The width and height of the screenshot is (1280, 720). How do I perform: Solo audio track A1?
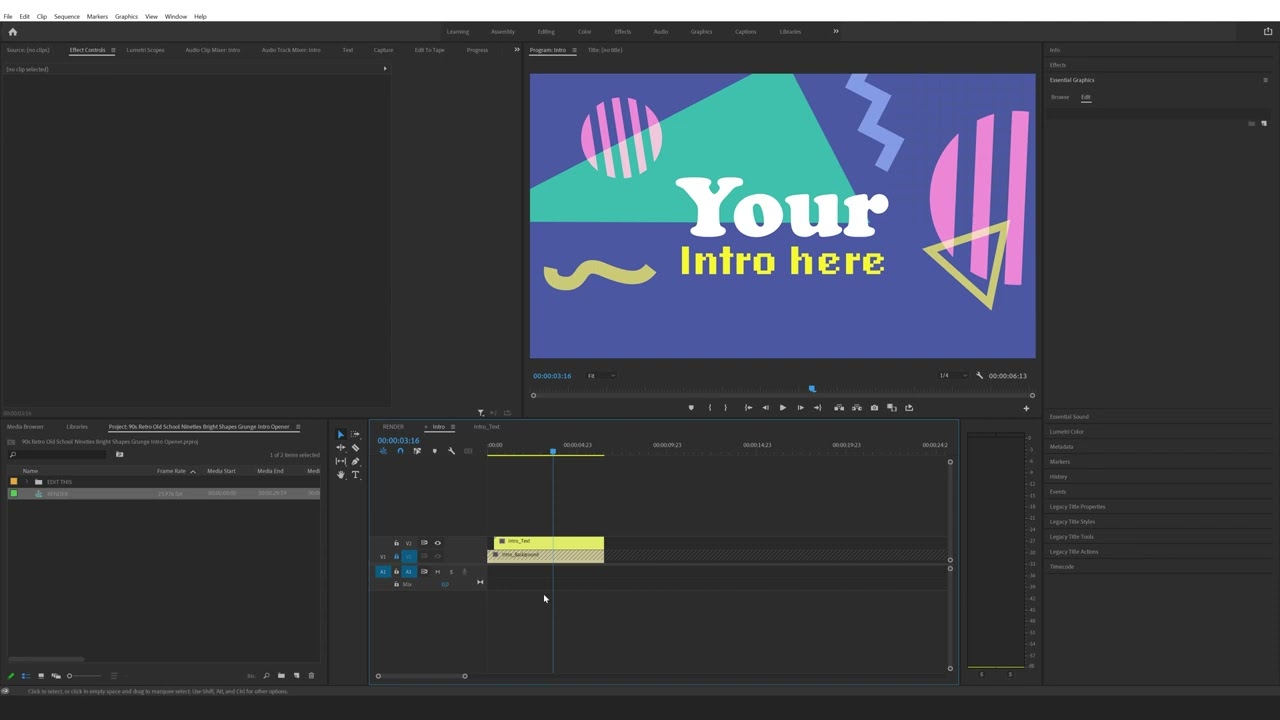point(451,572)
